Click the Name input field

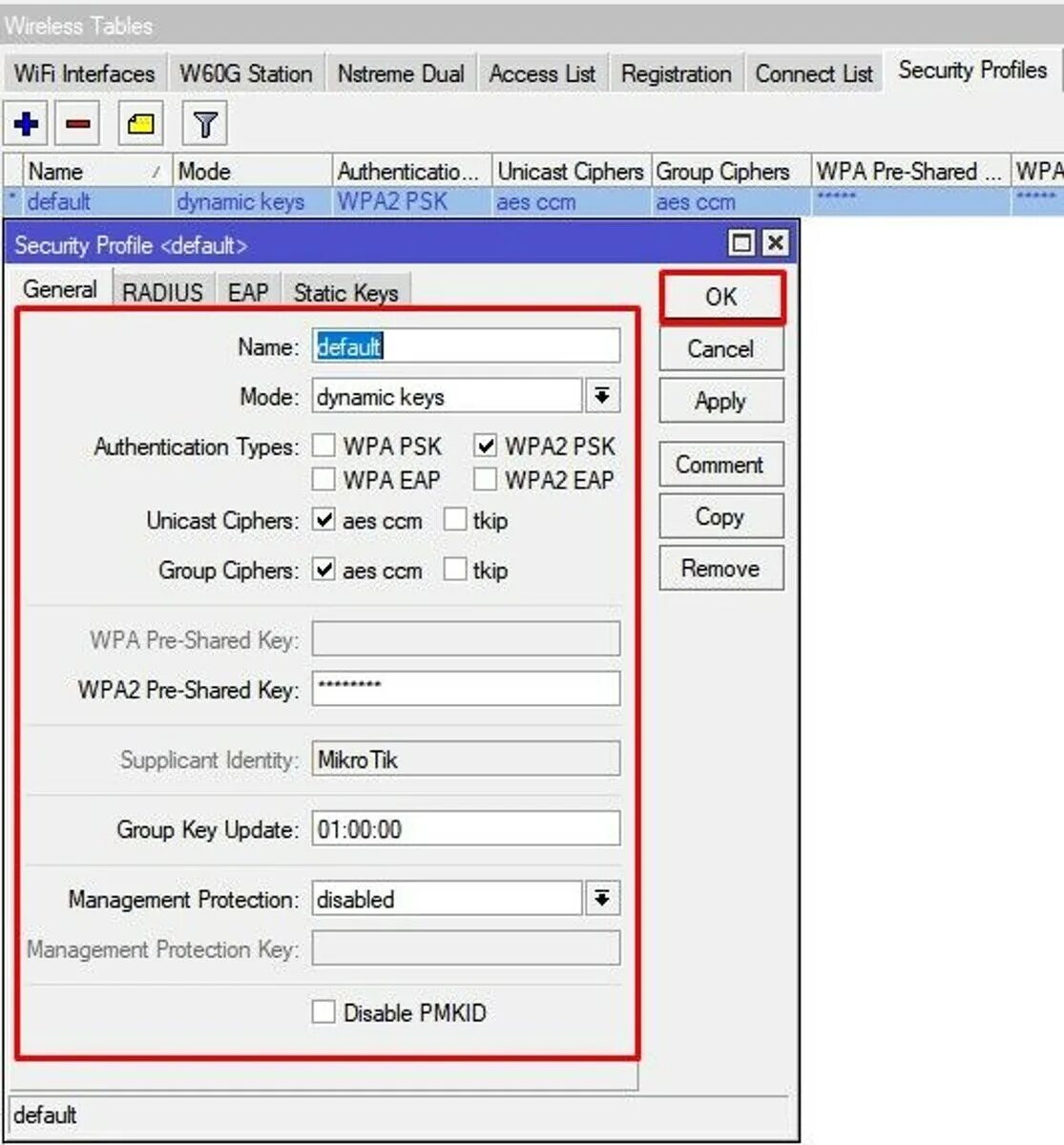click(466, 345)
